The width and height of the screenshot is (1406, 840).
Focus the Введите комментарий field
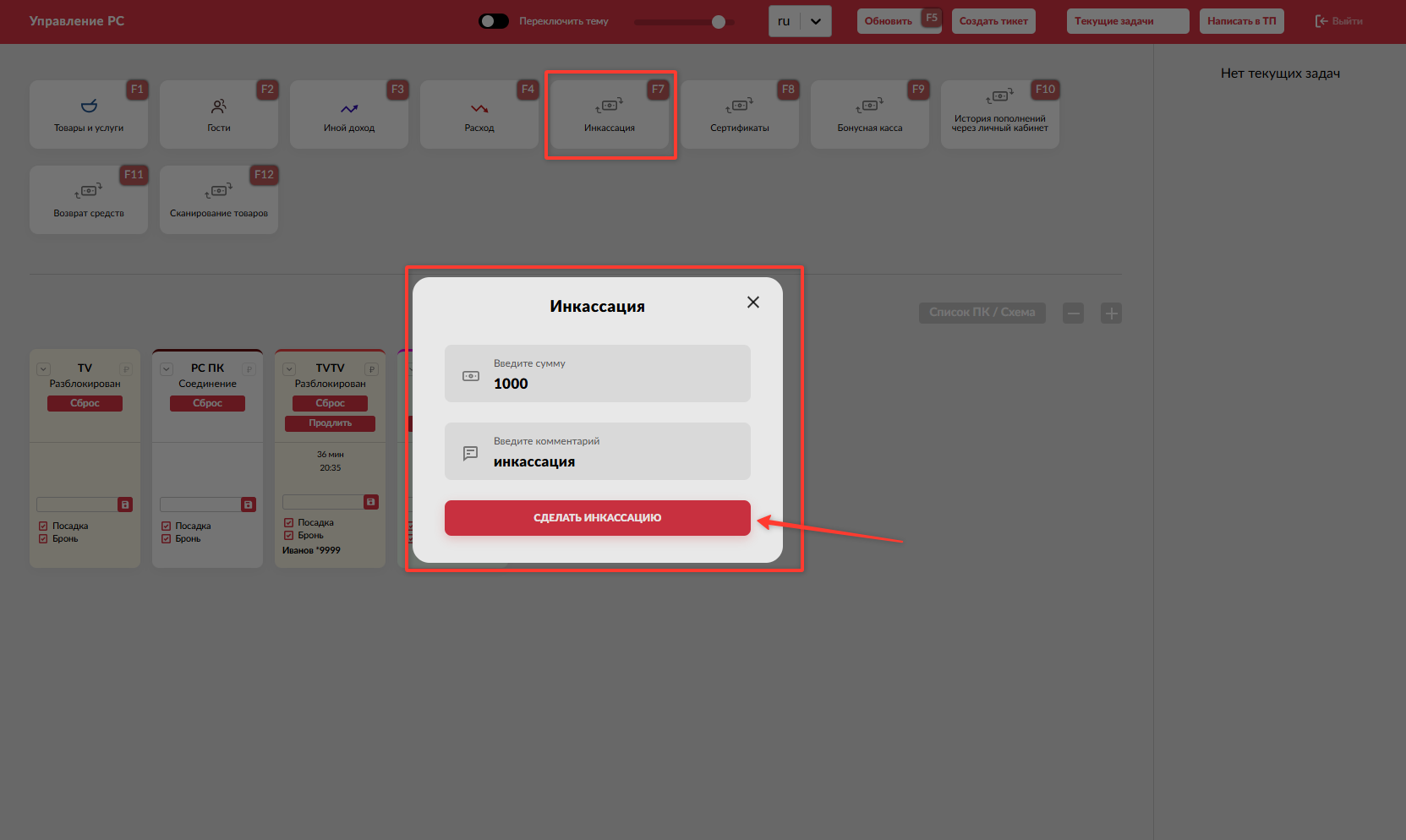(x=598, y=451)
